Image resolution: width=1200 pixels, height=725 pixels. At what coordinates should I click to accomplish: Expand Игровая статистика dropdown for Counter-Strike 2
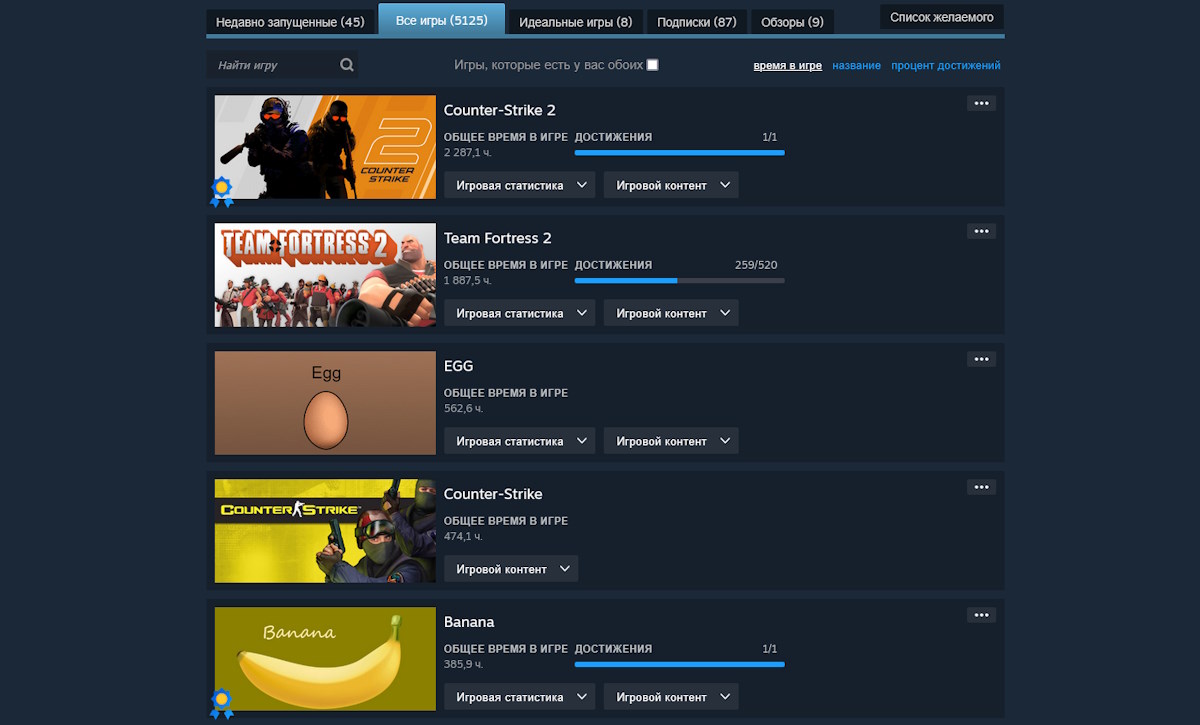520,185
